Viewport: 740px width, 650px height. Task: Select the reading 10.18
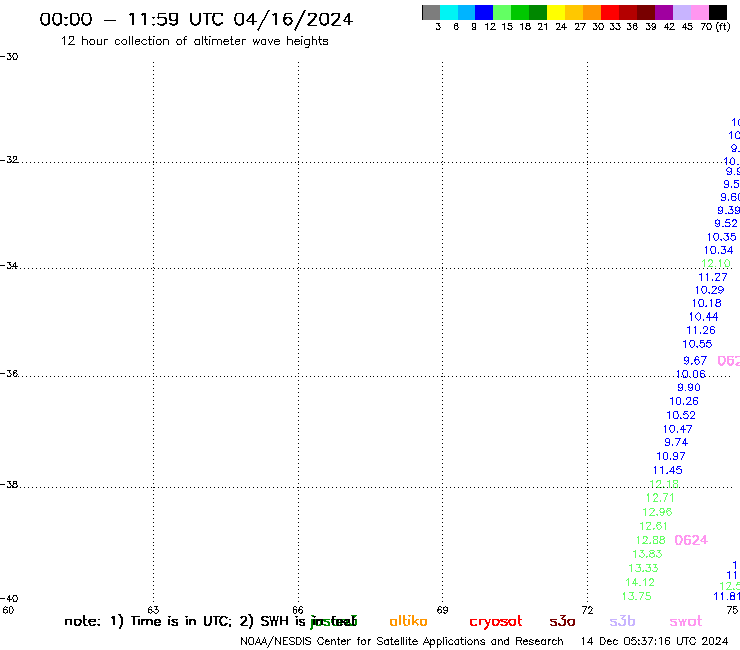[x=707, y=304]
